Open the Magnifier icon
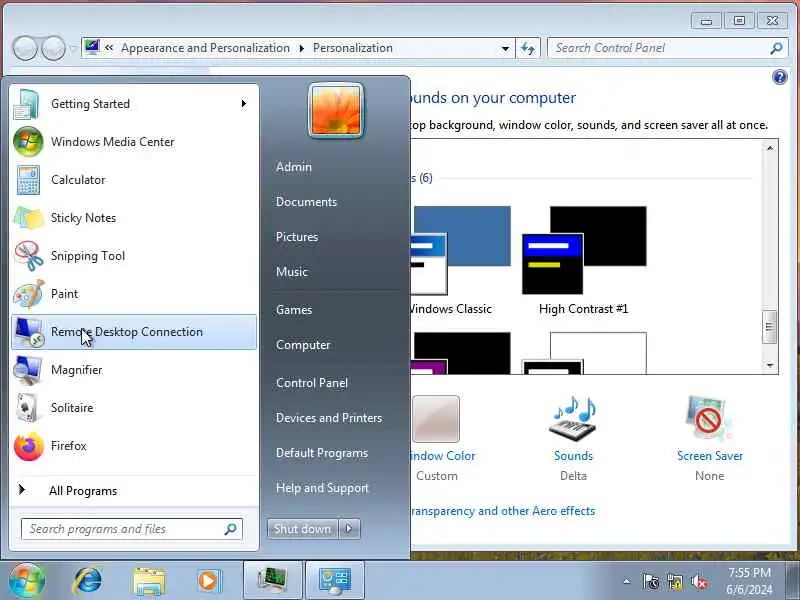Image resolution: width=800 pixels, height=600 pixels. (x=28, y=370)
